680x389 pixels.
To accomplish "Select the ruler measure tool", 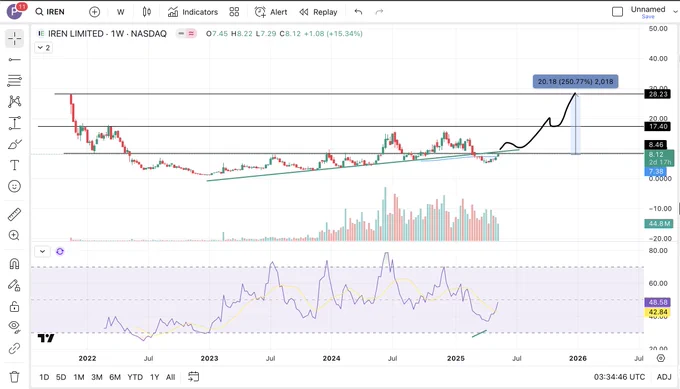I will tap(14, 214).
